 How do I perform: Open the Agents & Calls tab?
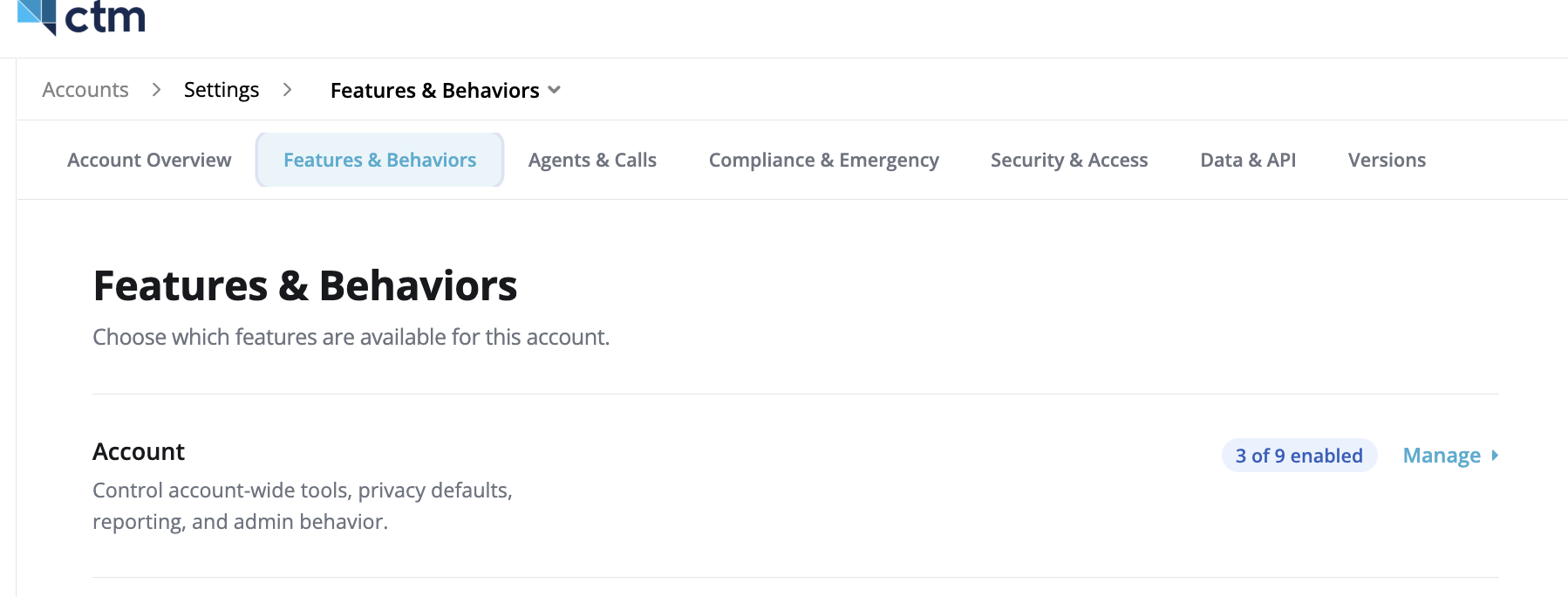[592, 161]
